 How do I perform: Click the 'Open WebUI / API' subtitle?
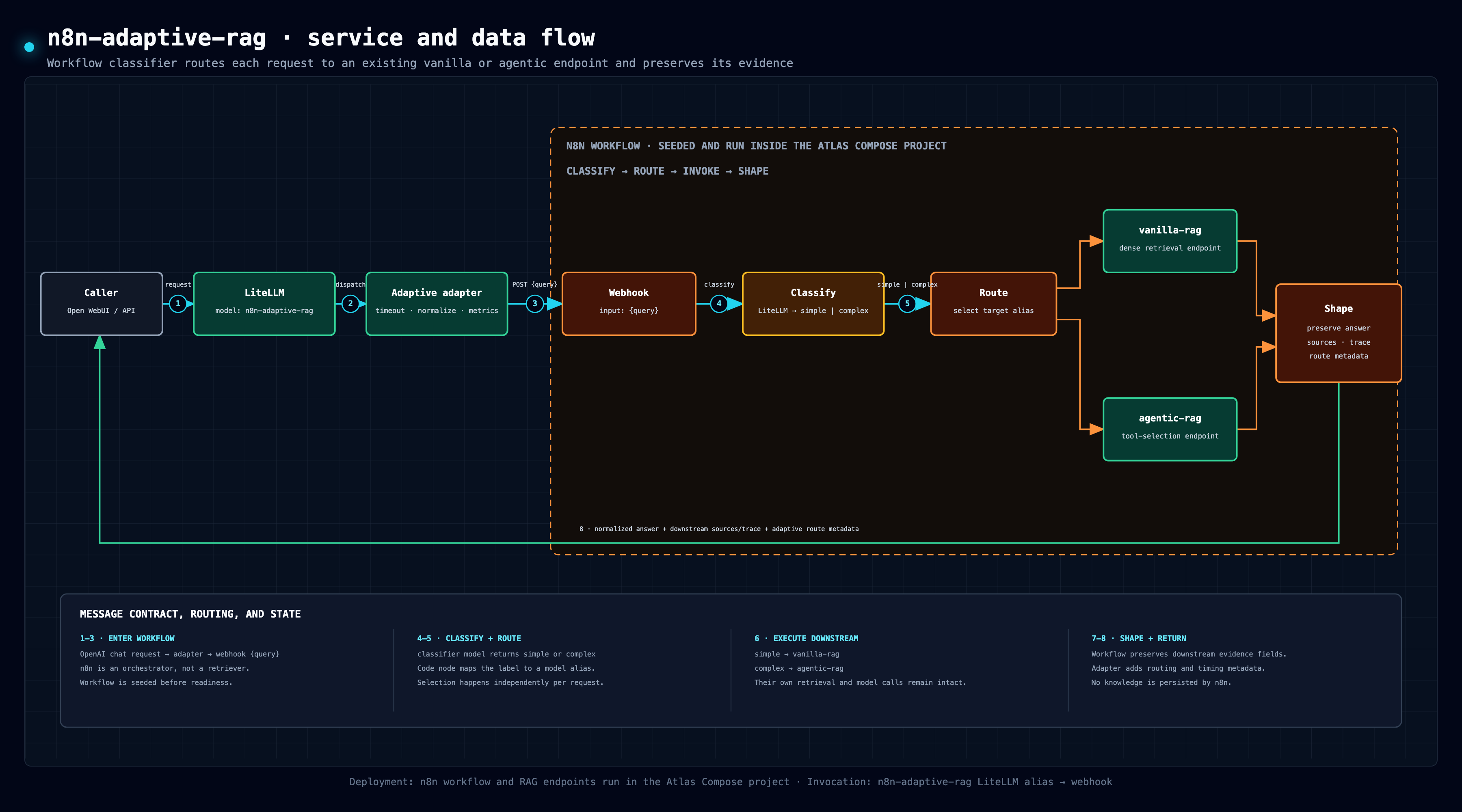click(x=101, y=311)
